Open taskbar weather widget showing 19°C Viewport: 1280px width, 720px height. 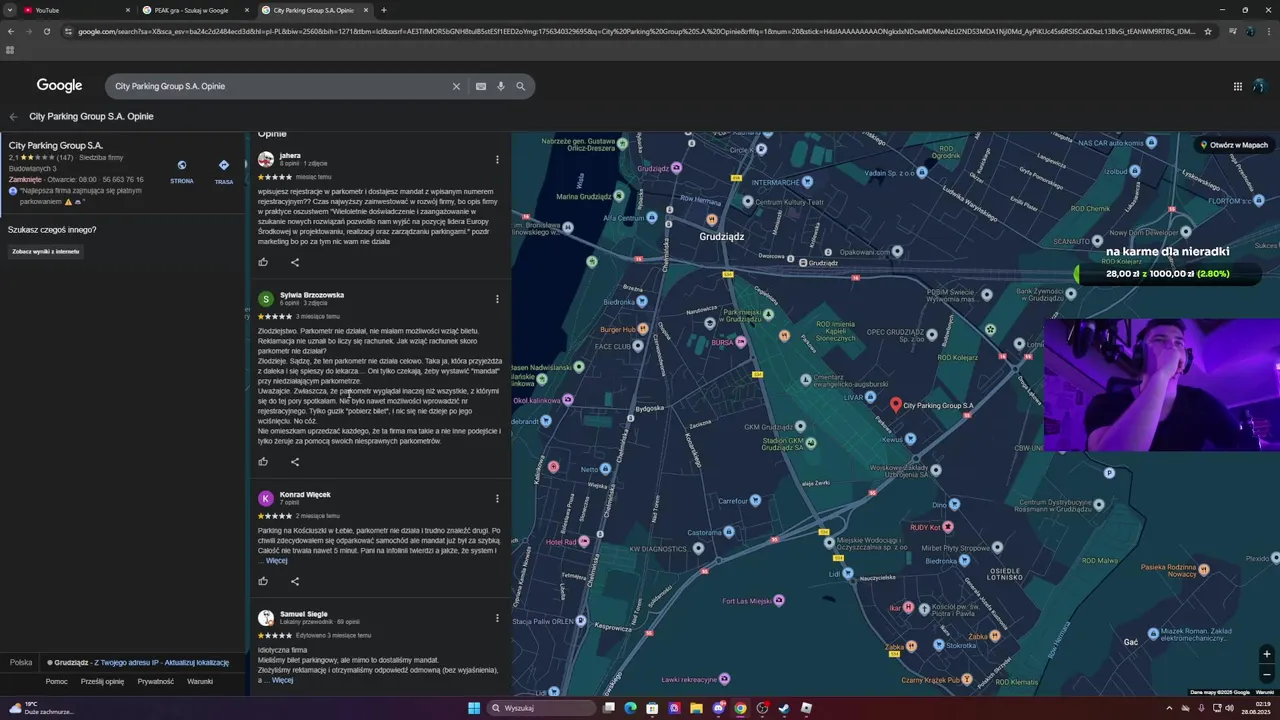(42, 708)
